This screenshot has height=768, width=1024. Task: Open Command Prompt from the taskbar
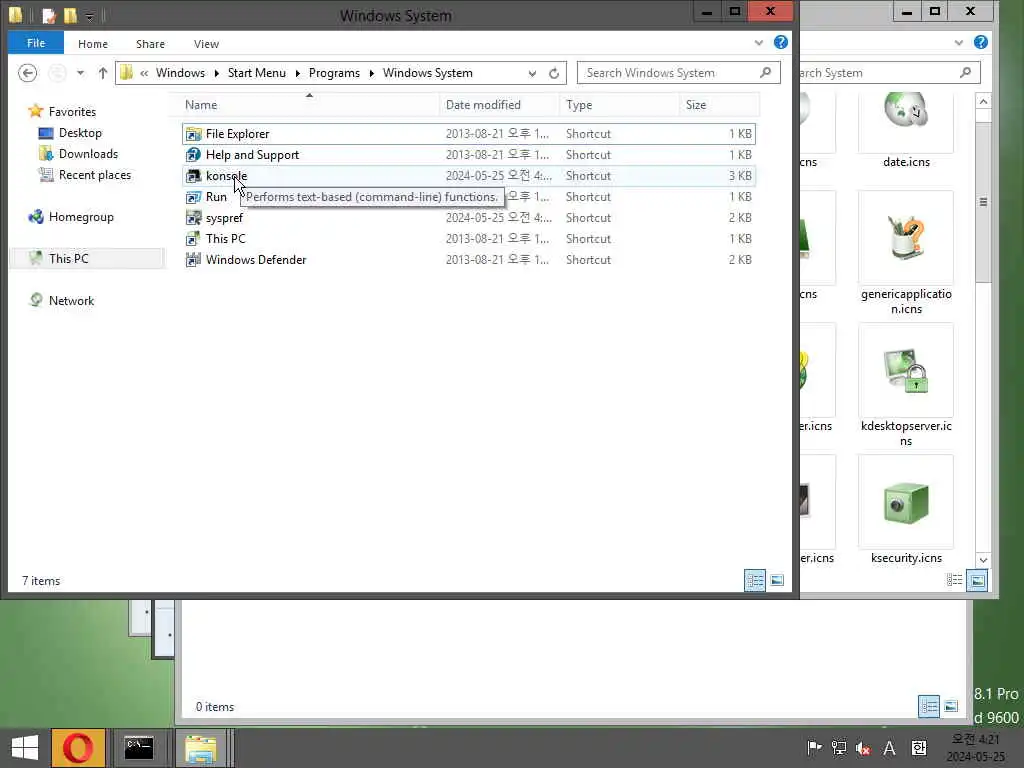coord(139,748)
